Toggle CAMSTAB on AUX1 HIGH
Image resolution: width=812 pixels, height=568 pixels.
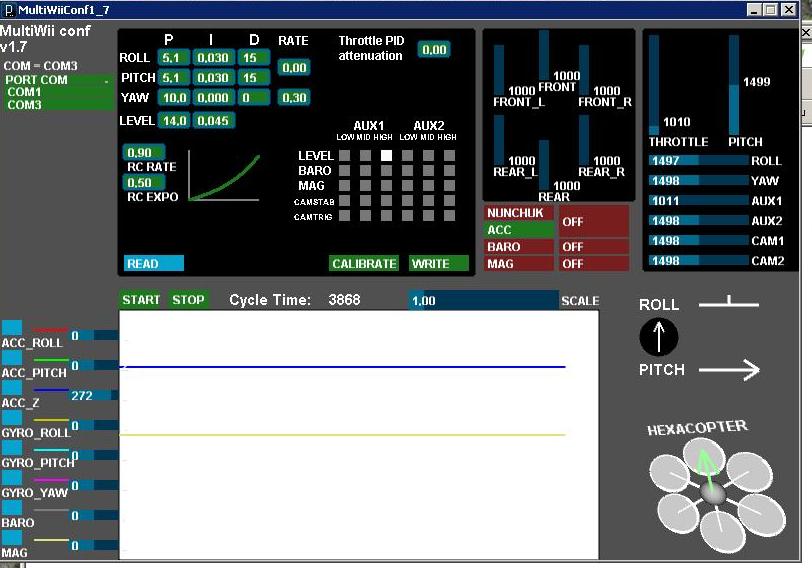(x=386, y=200)
